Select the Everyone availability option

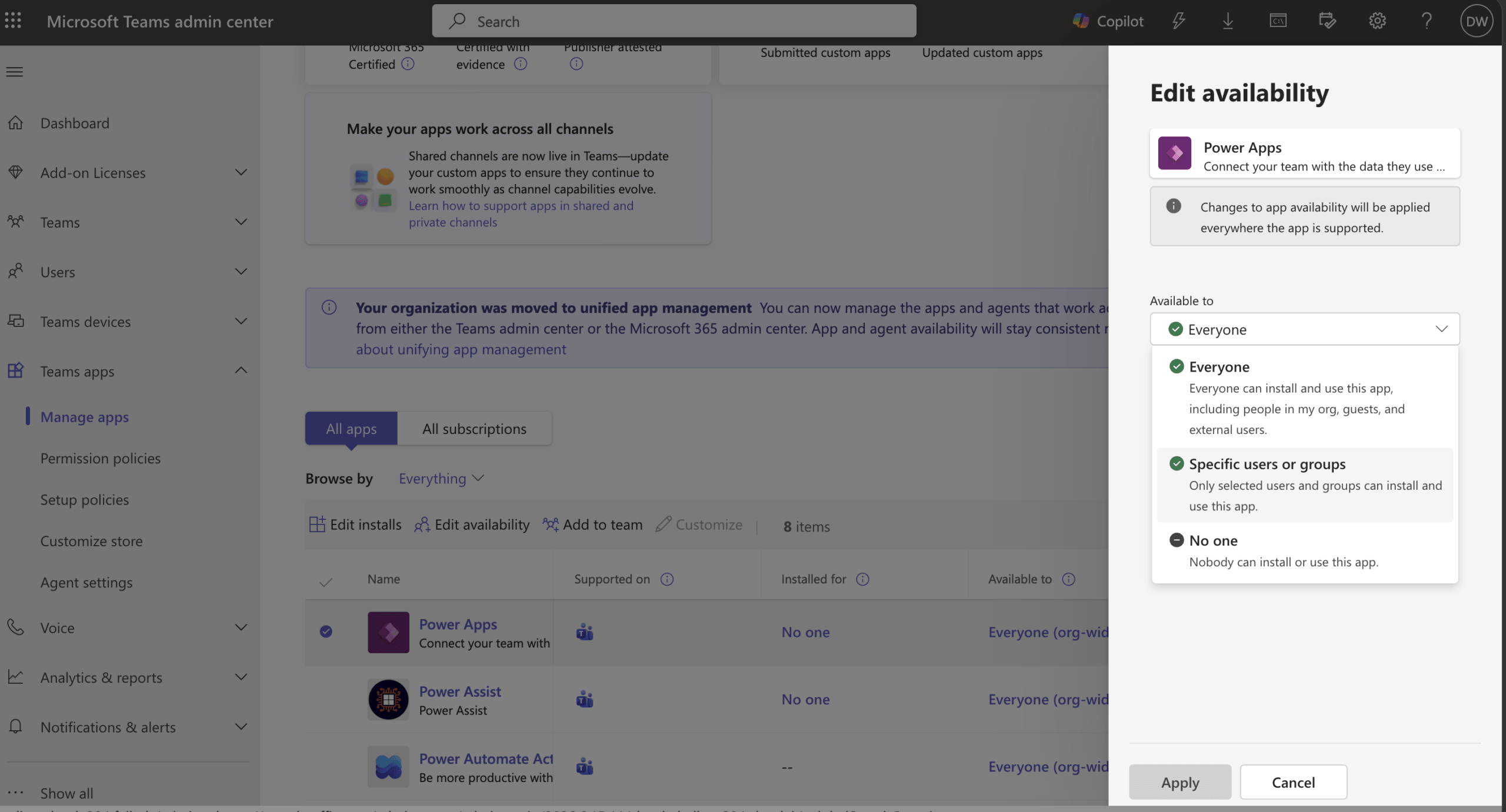pyautogui.click(x=1305, y=397)
